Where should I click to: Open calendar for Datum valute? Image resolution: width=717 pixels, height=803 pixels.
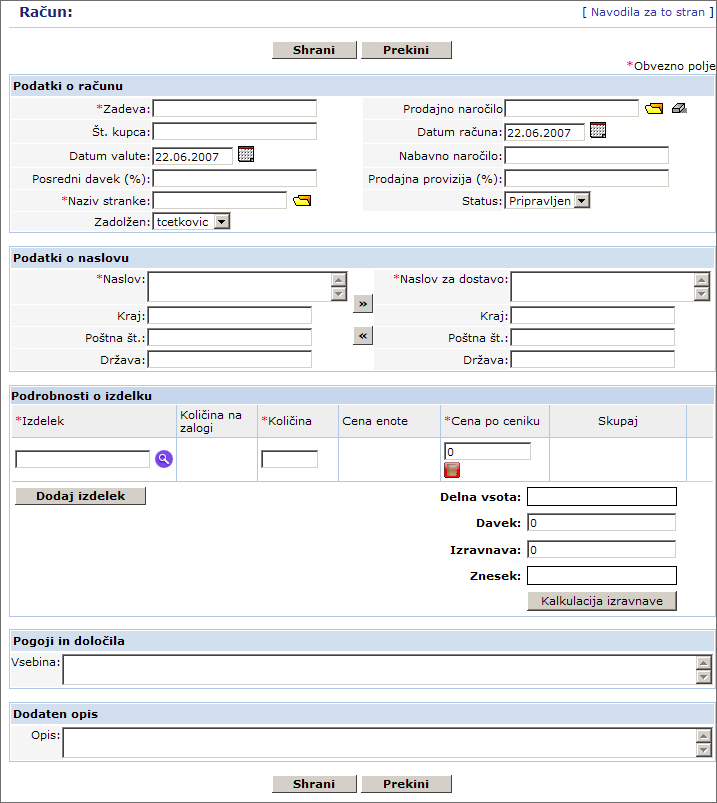pos(246,154)
